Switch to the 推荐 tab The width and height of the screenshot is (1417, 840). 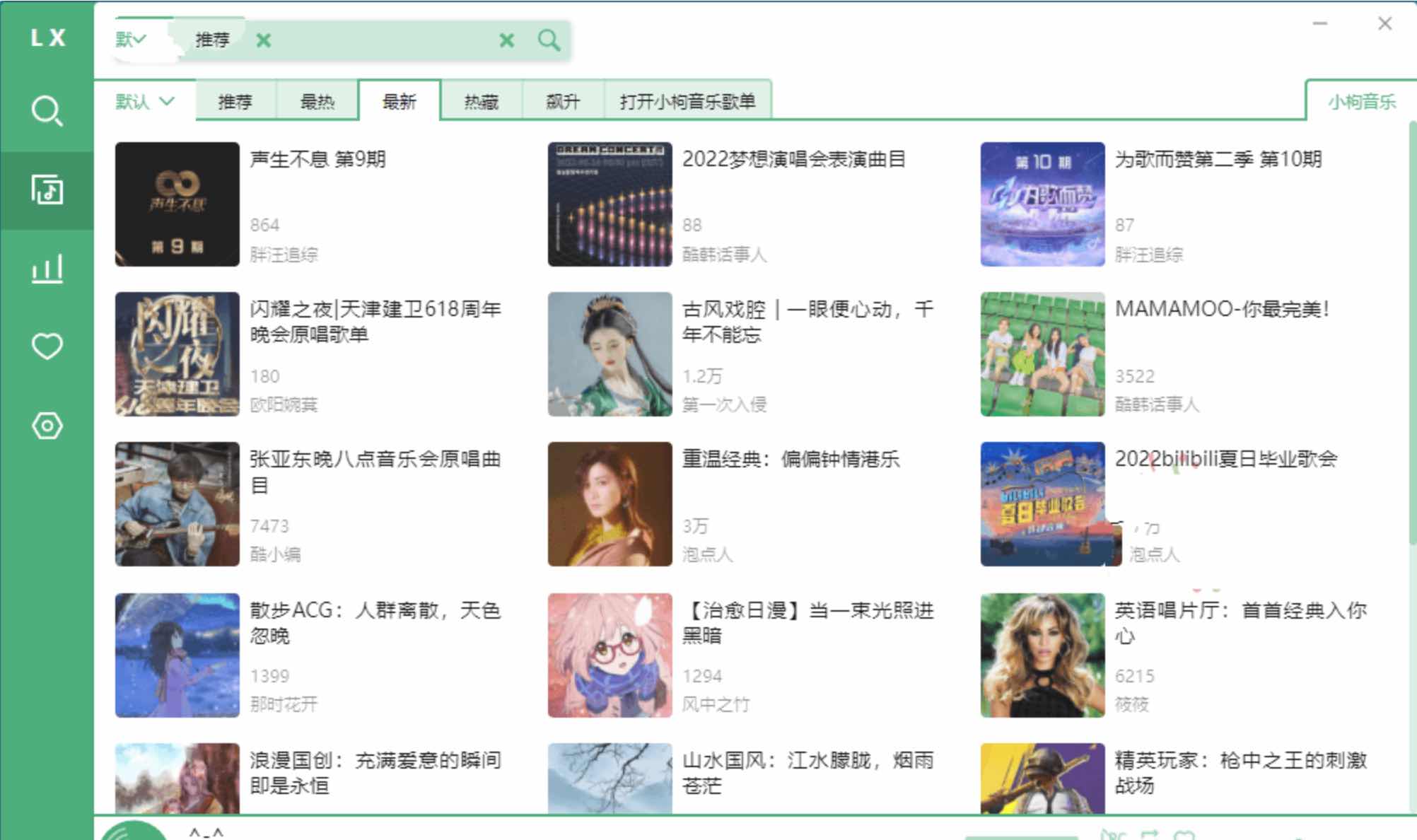click(x=235, y=101)
